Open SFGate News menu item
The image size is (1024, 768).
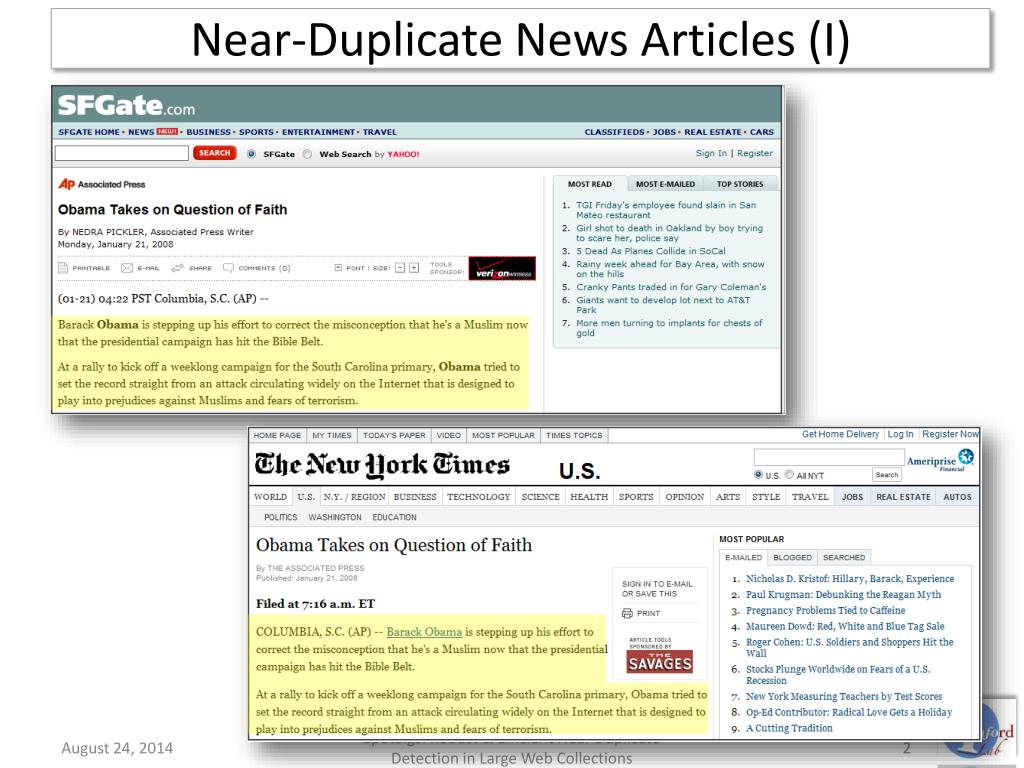[141, 132]
